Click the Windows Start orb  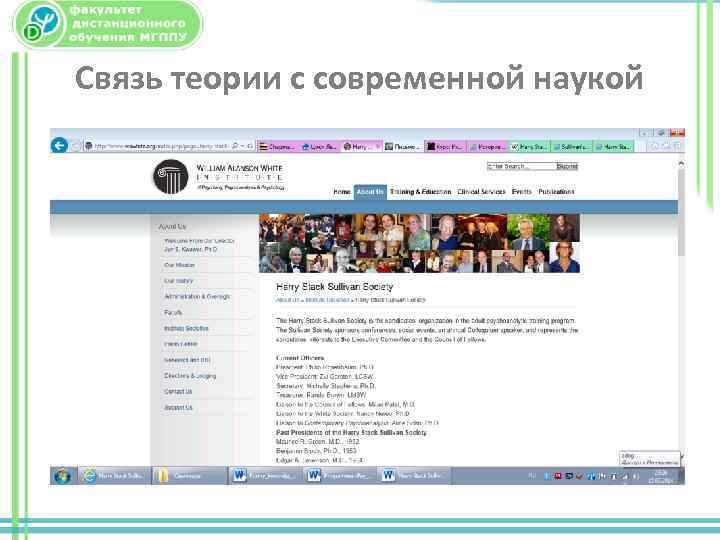62,476
